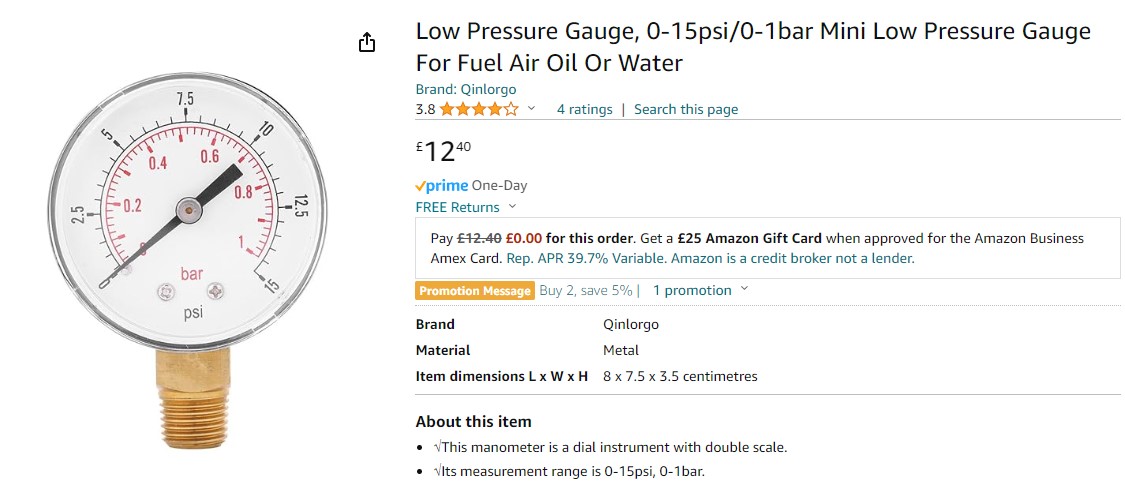Click the £25 Amazon Gift Card offer text
1125x485 pixels.
pos(749,238)
